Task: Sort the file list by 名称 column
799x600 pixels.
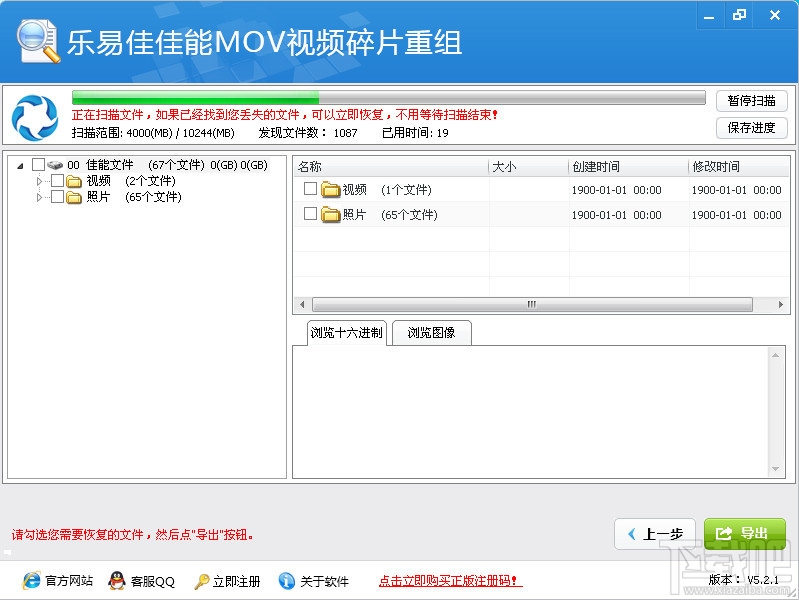Action: 391,167
